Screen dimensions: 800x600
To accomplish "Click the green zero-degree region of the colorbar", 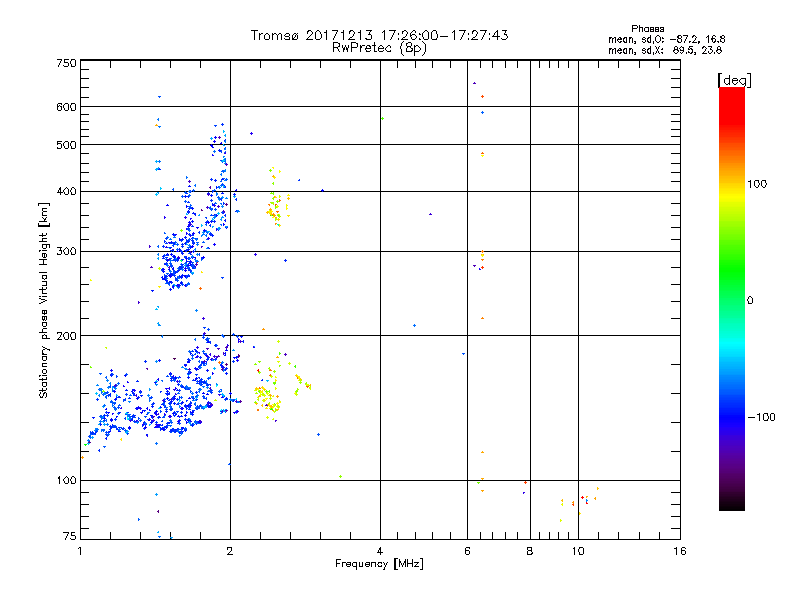I will 732,301.
